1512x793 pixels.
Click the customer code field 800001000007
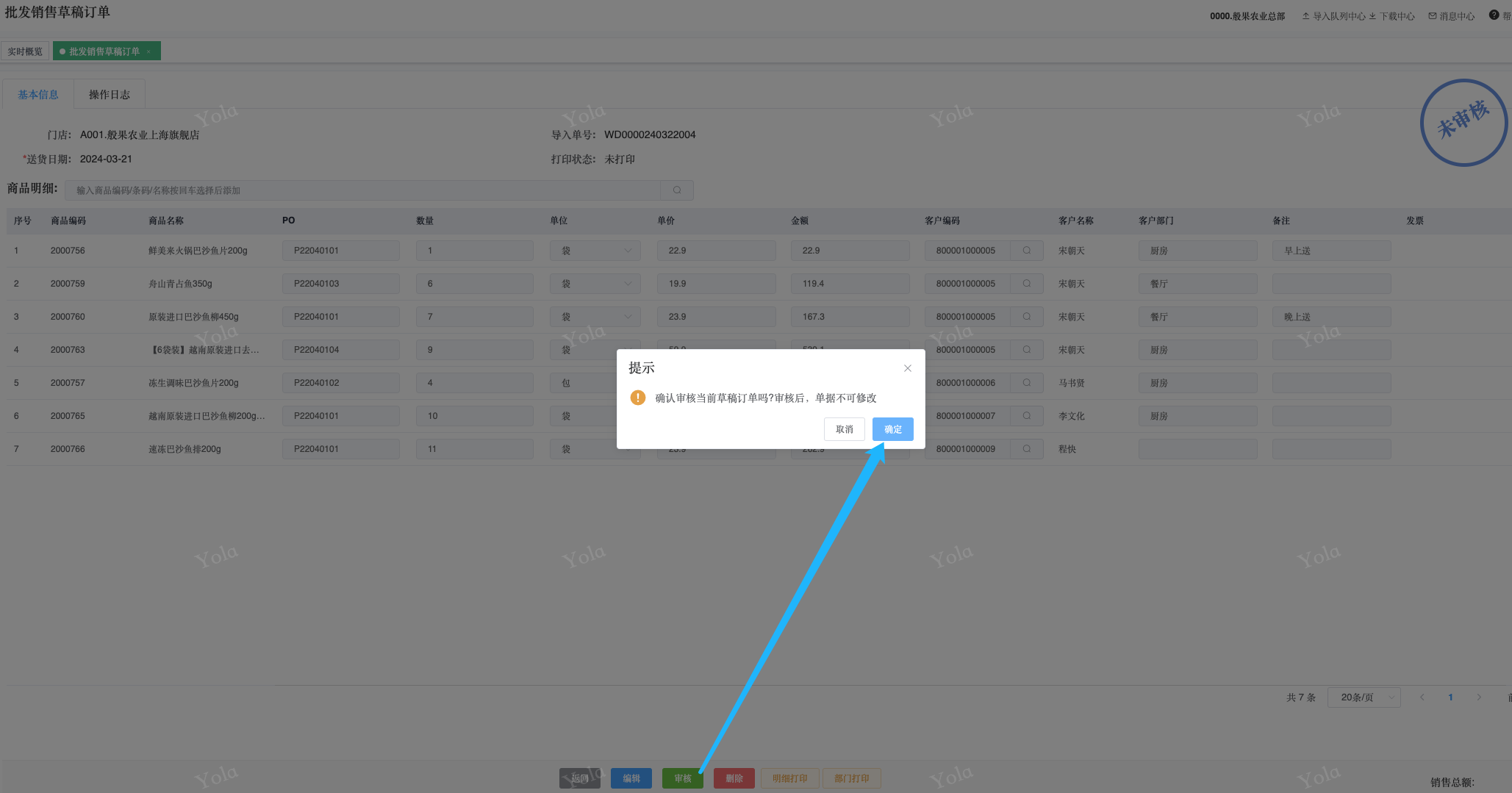point(968,416)
